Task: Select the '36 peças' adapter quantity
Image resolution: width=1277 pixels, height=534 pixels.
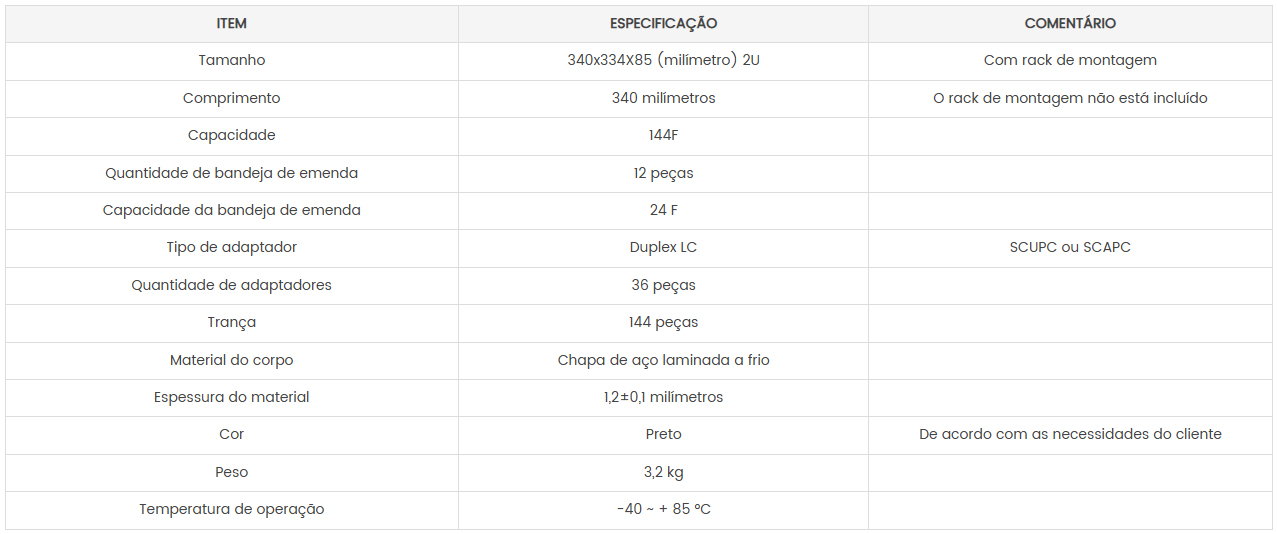Action: [x=663, y=285]
